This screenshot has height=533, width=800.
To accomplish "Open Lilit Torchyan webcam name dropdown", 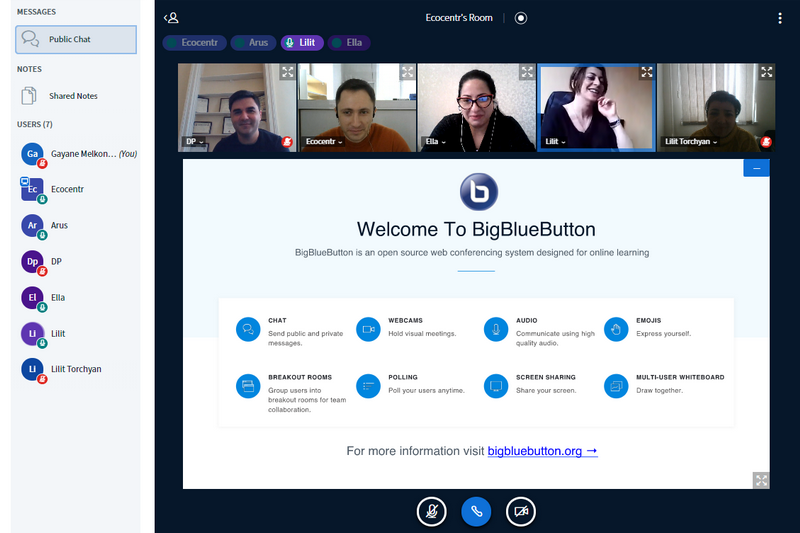I will [691, 141].
